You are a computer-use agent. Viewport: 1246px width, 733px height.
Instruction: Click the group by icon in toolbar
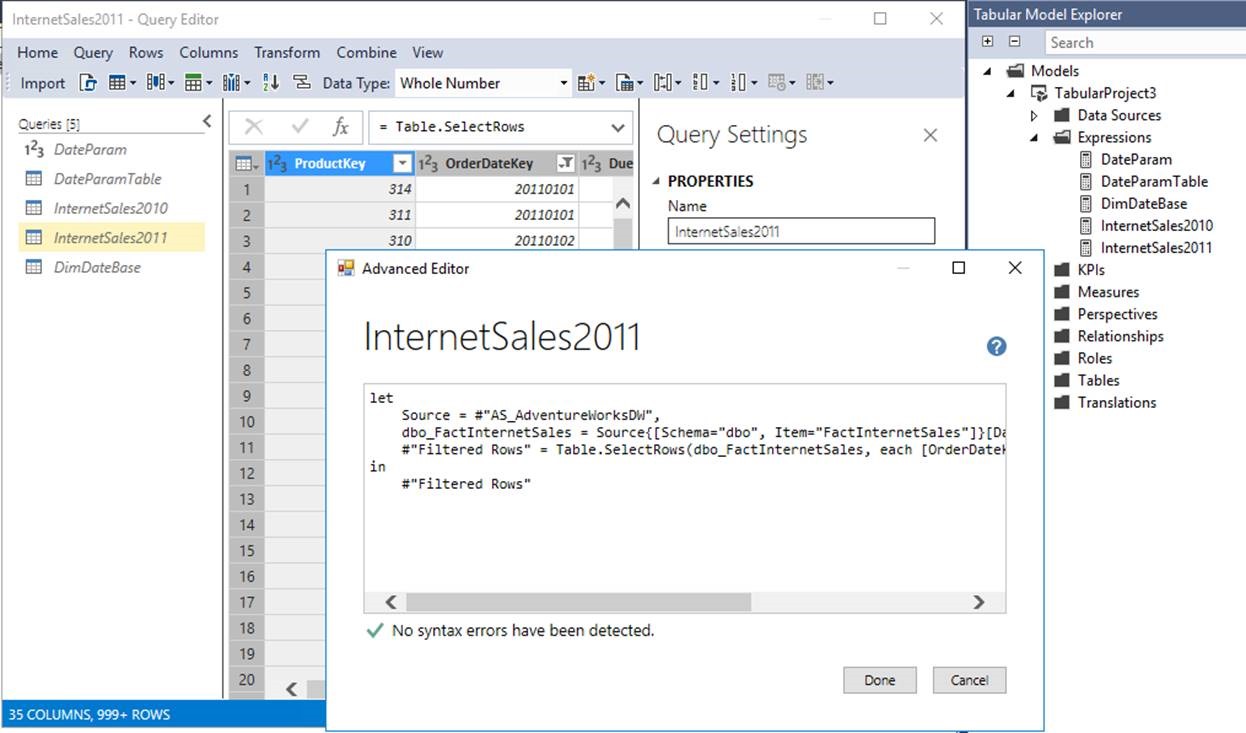[x=301, y=83]
